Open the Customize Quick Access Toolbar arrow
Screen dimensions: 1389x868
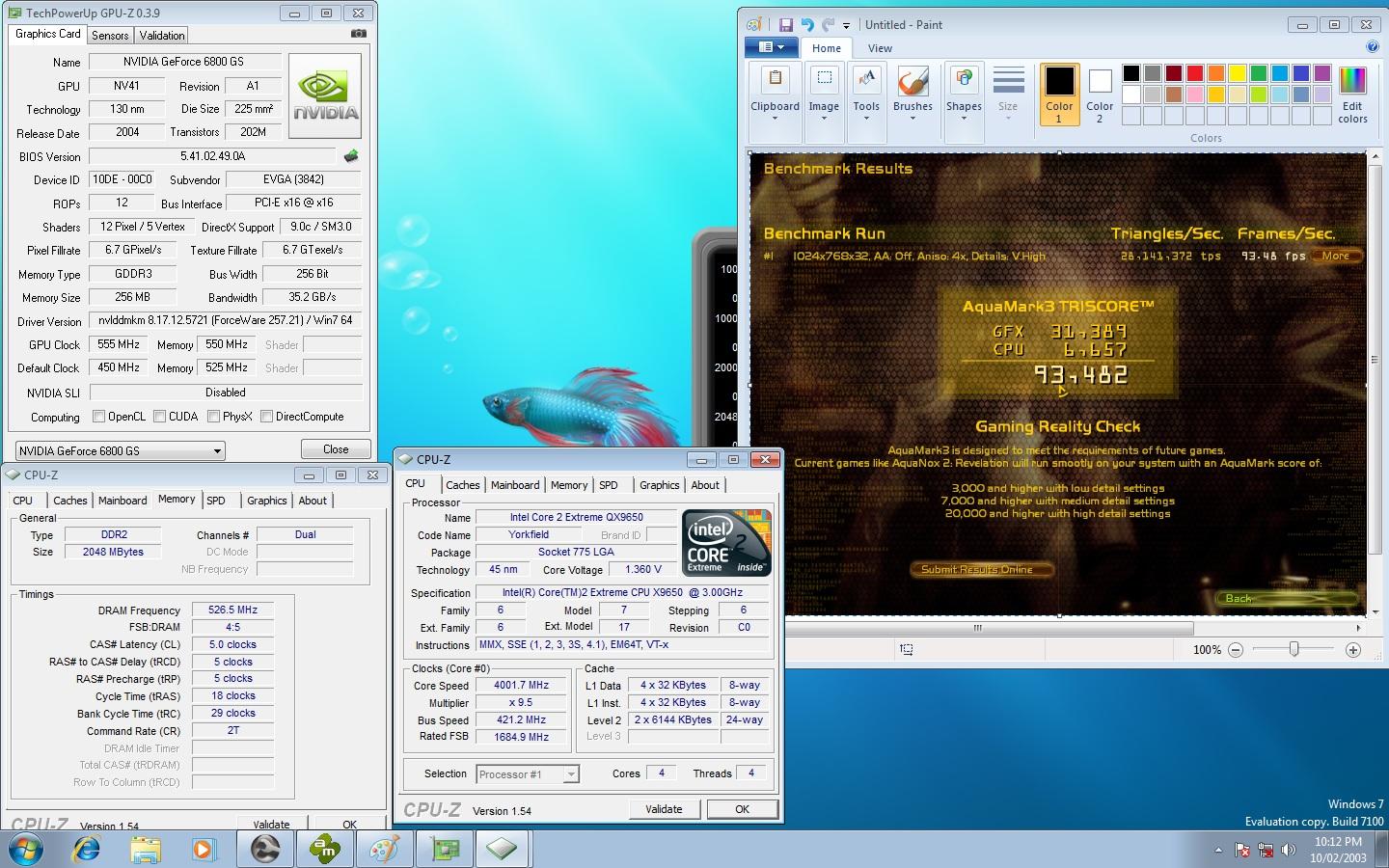click(x=847, y=26)
